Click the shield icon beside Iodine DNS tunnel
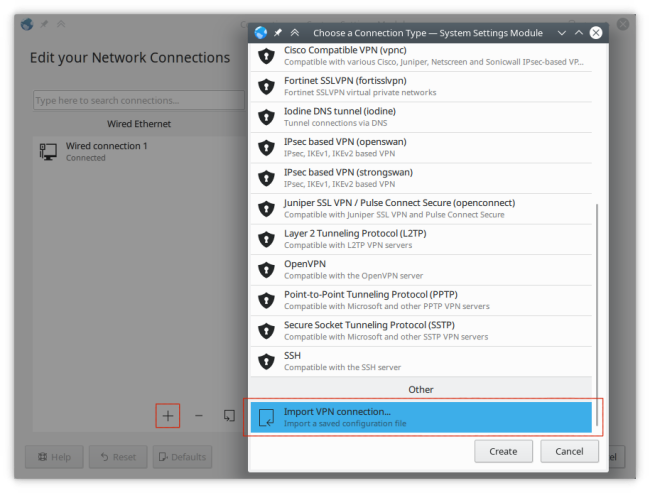The width and height of the screenshot is (650, 493). click(266, 117)
